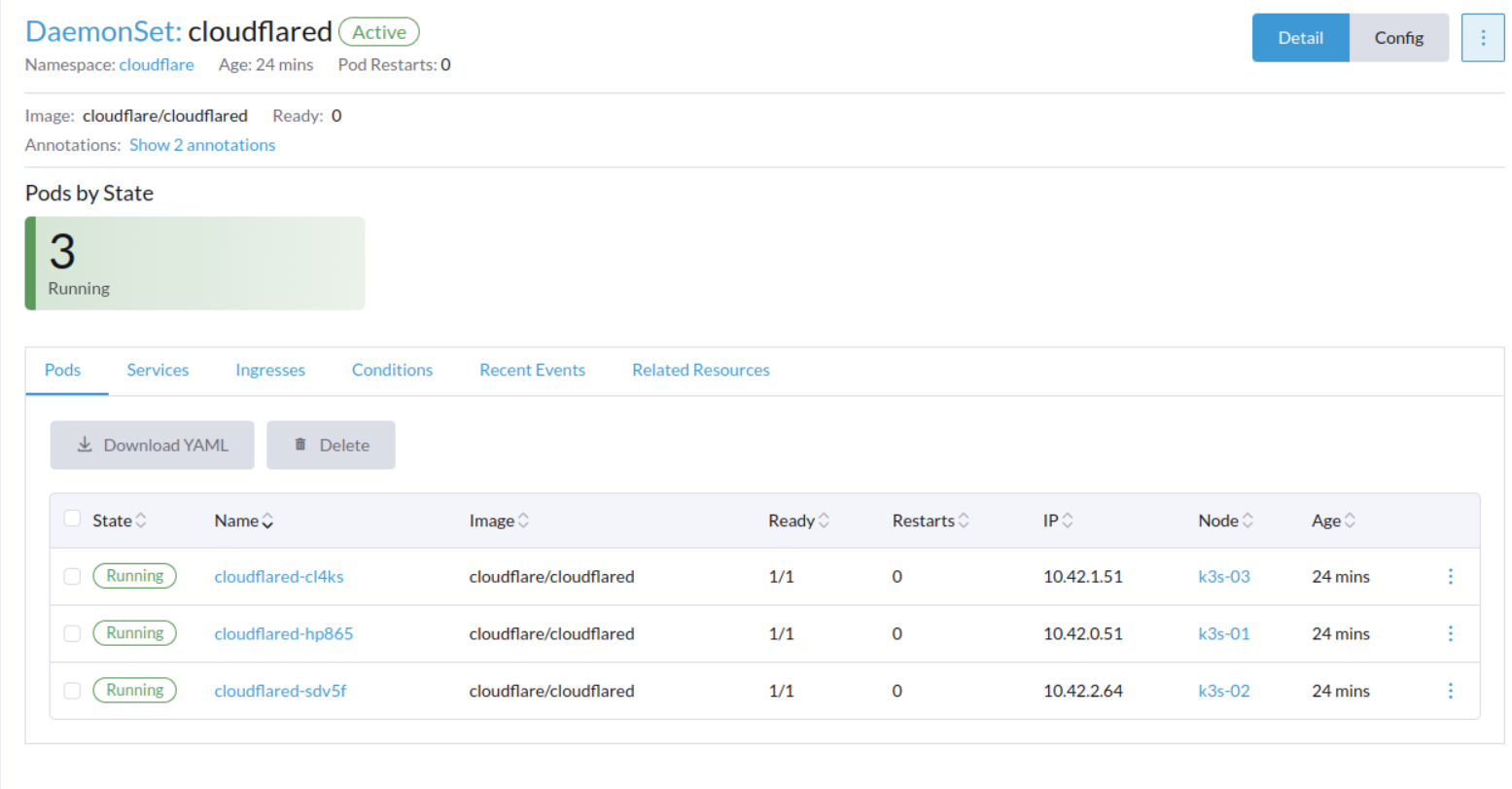Open row actions for cloudflared-sdv5f pod

point(1450,691)
